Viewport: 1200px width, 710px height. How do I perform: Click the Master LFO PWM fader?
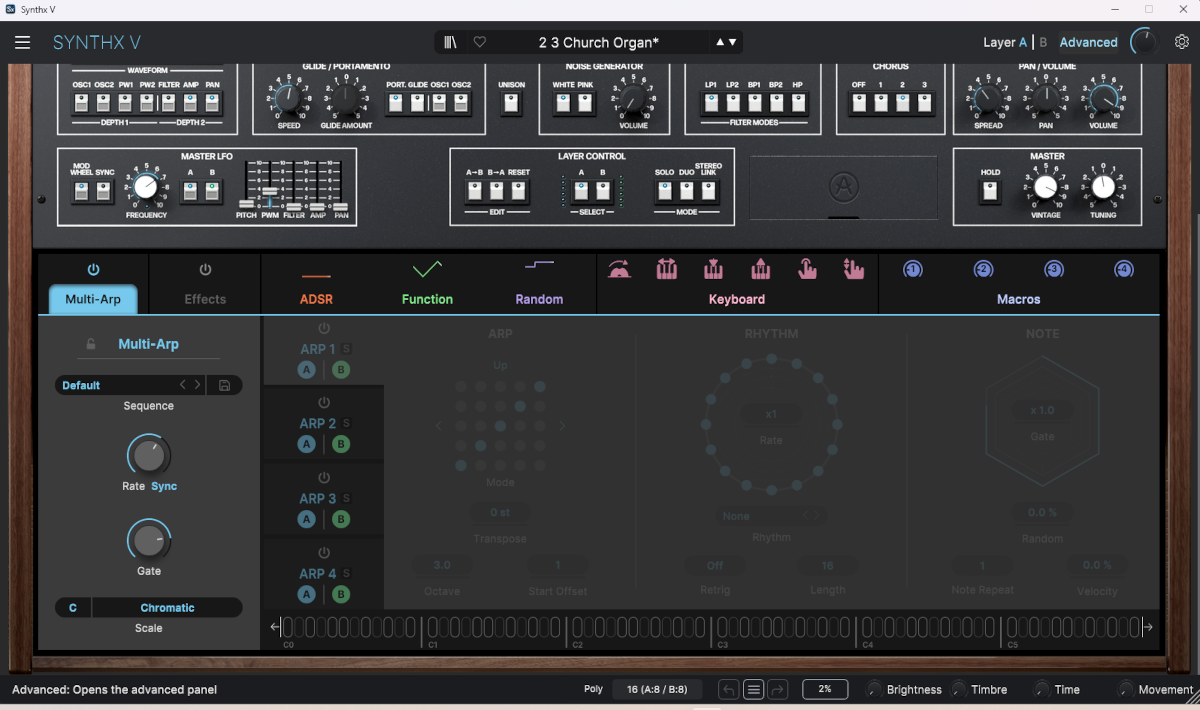click(x=270, y=191)
